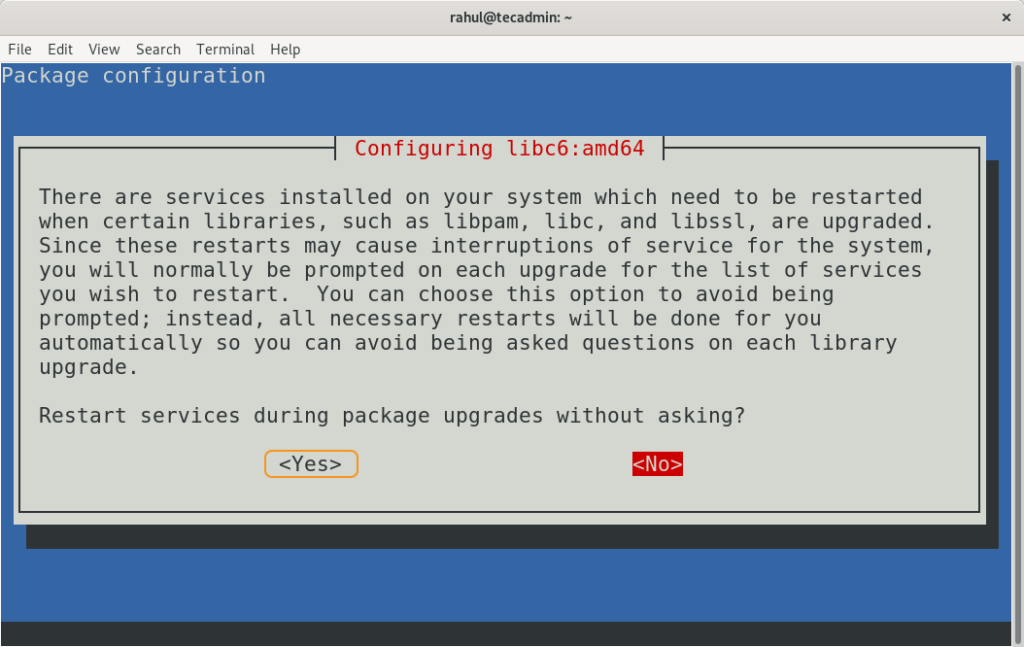Open the File menu
This screenshot has height=647, width=1024.
[20, 49]
